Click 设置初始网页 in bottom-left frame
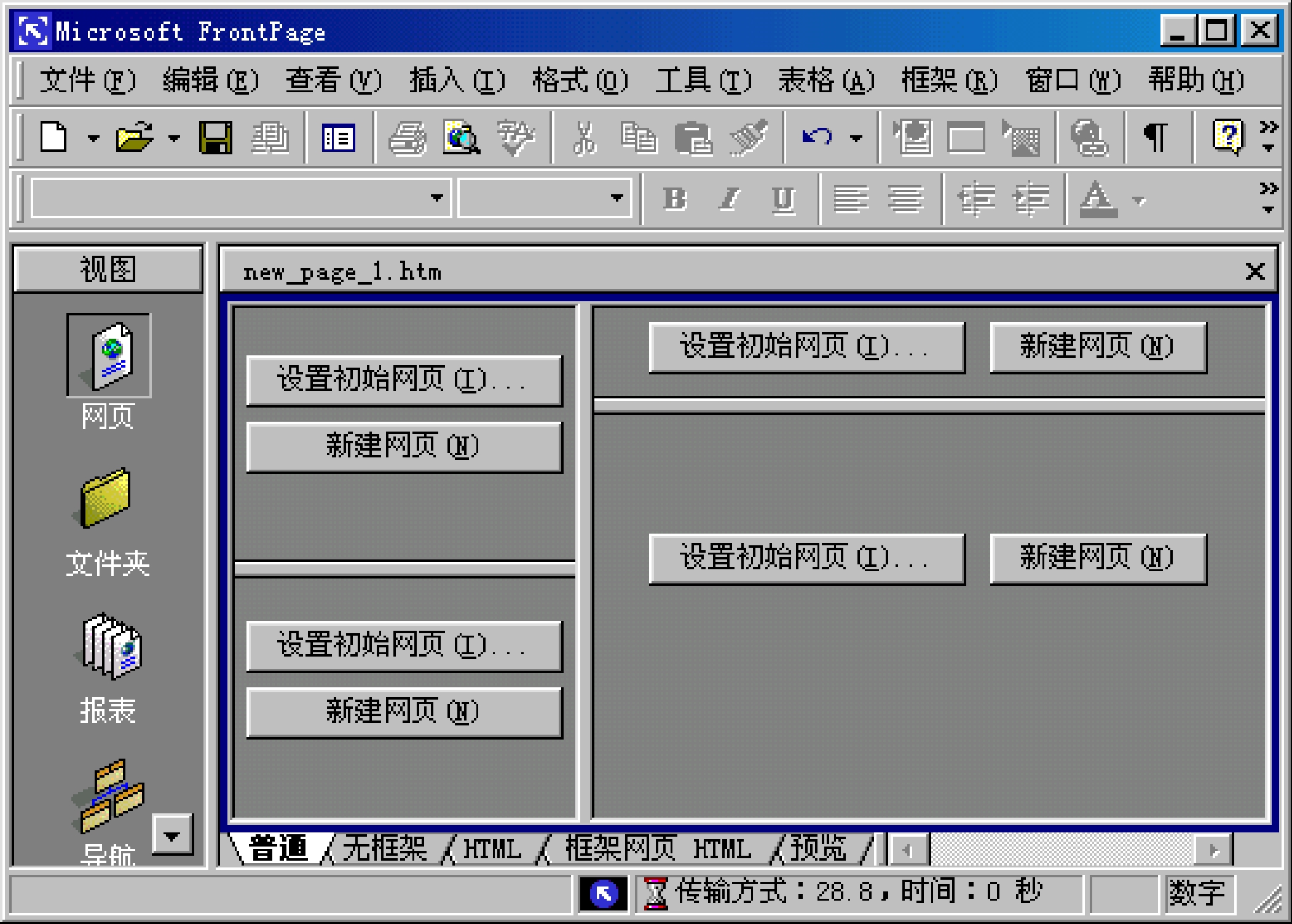The image size is (1292, 924). tap(404, 646)
